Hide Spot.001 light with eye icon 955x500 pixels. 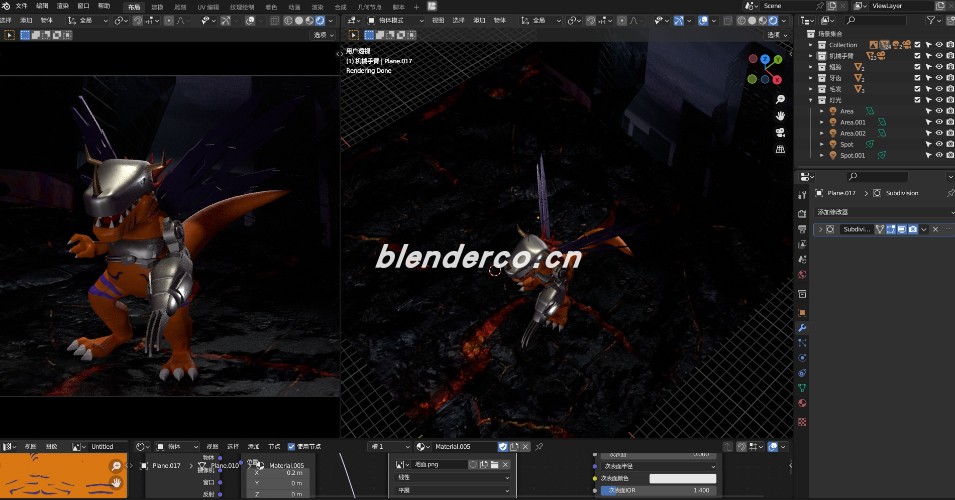[940, 155]
